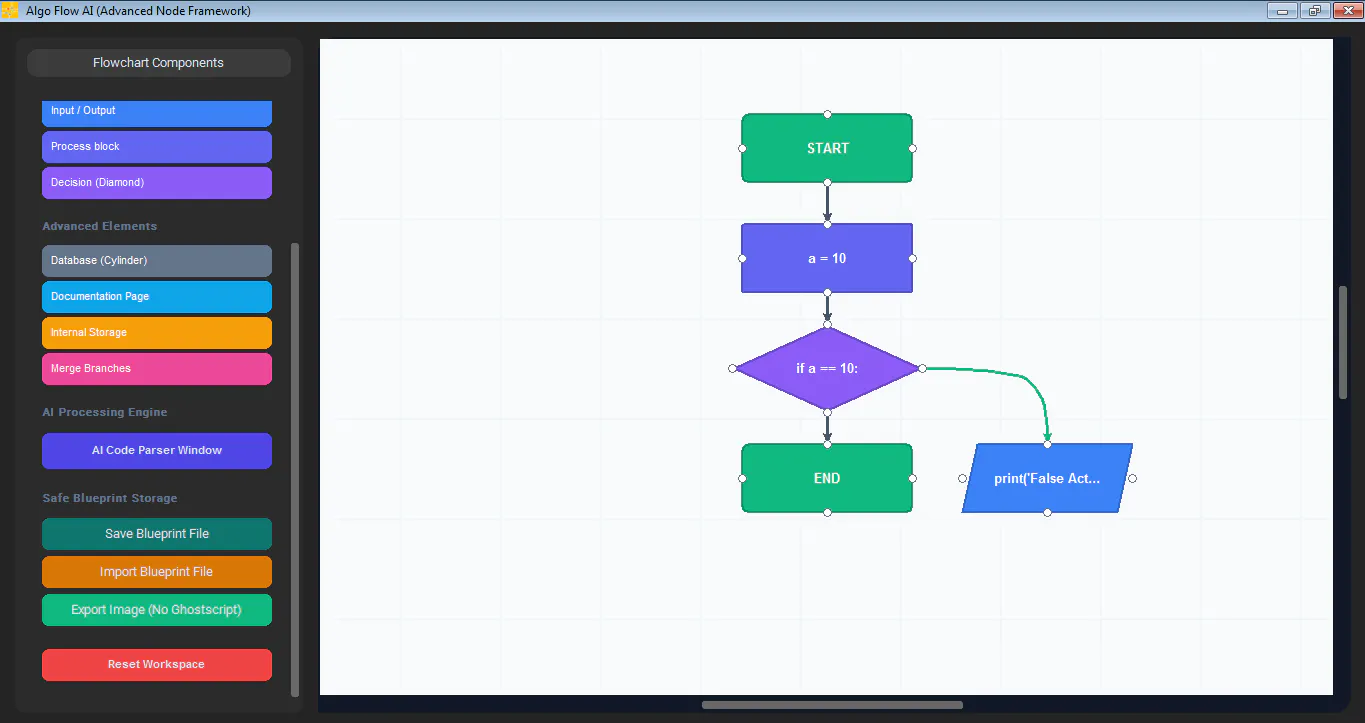
Task: Add an Input / Output component
Action: coord(157,112)
